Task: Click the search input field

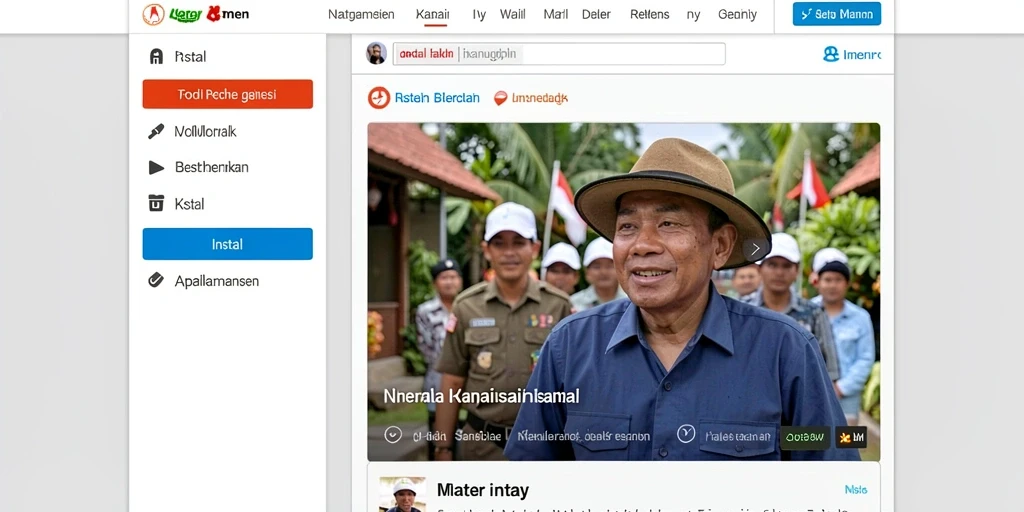Action: (558, 54)
